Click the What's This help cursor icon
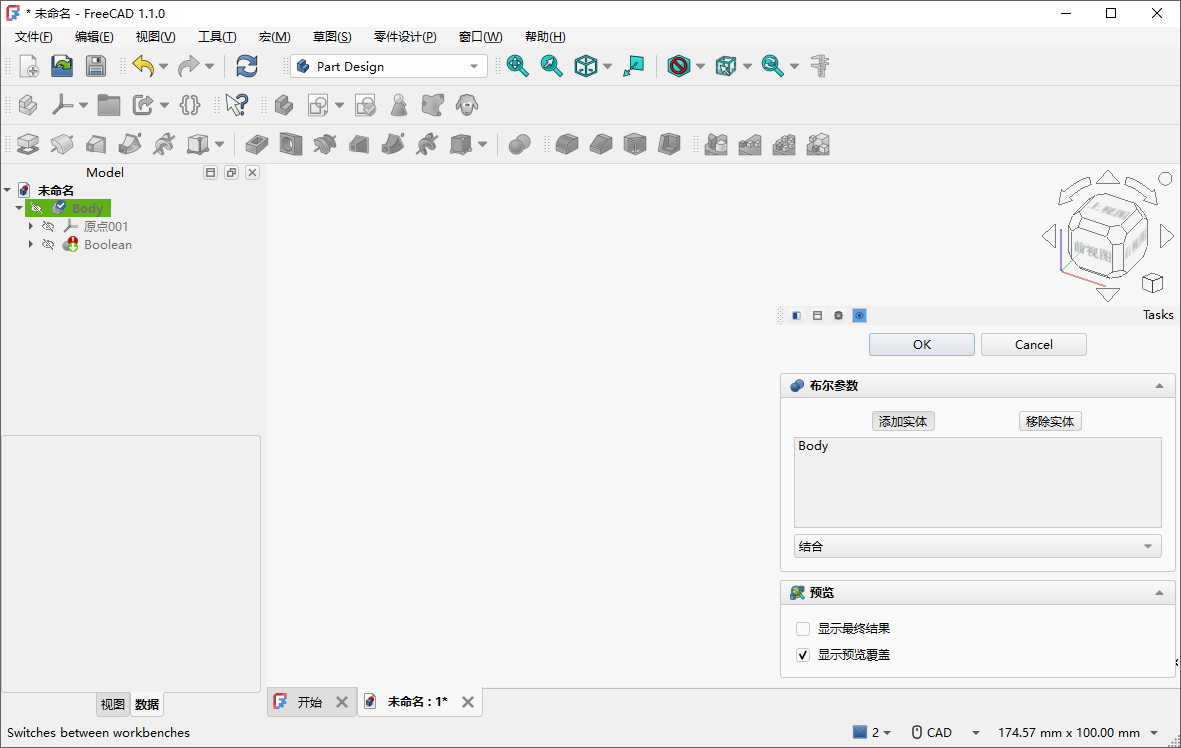 point(236,105)
